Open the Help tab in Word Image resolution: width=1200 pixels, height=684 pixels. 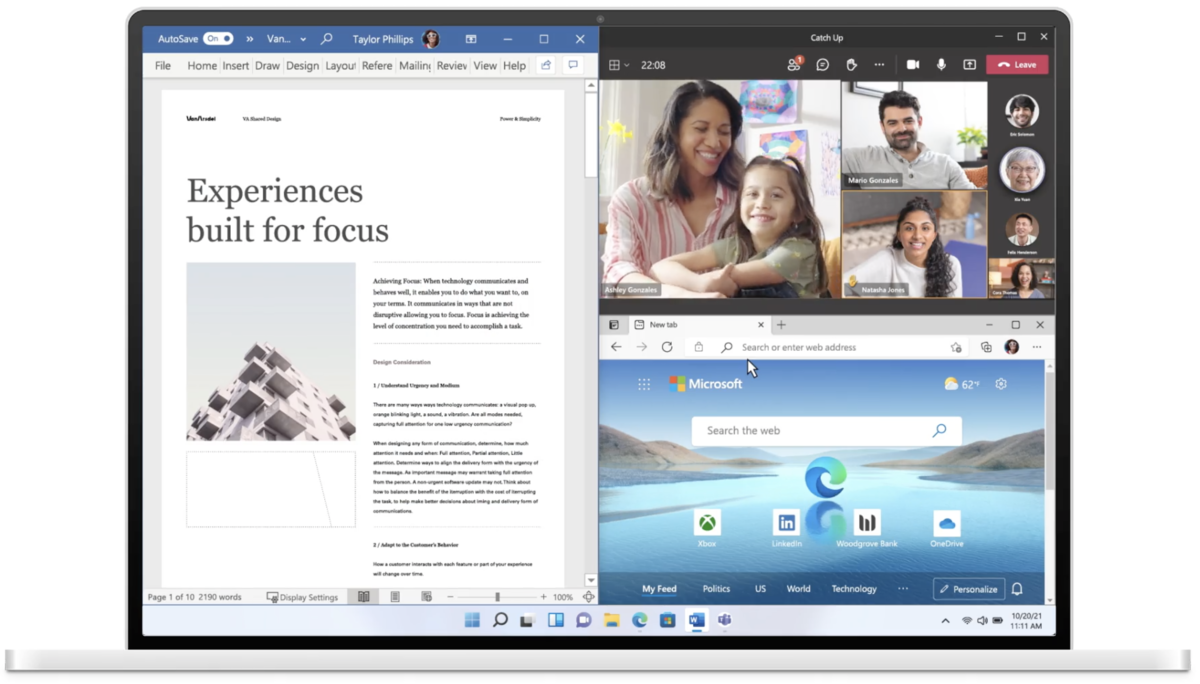pos(514,66)
